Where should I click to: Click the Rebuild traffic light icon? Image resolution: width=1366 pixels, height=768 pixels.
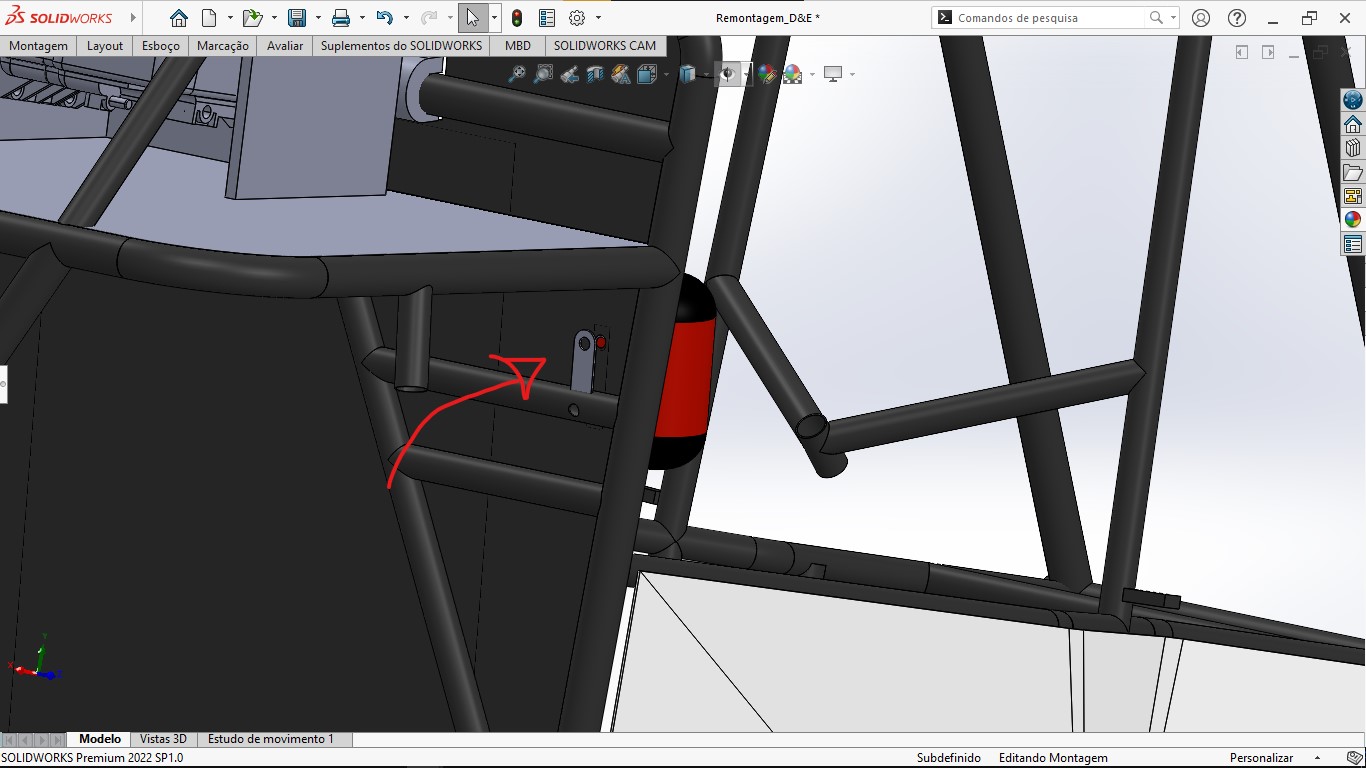pos(517,18)
